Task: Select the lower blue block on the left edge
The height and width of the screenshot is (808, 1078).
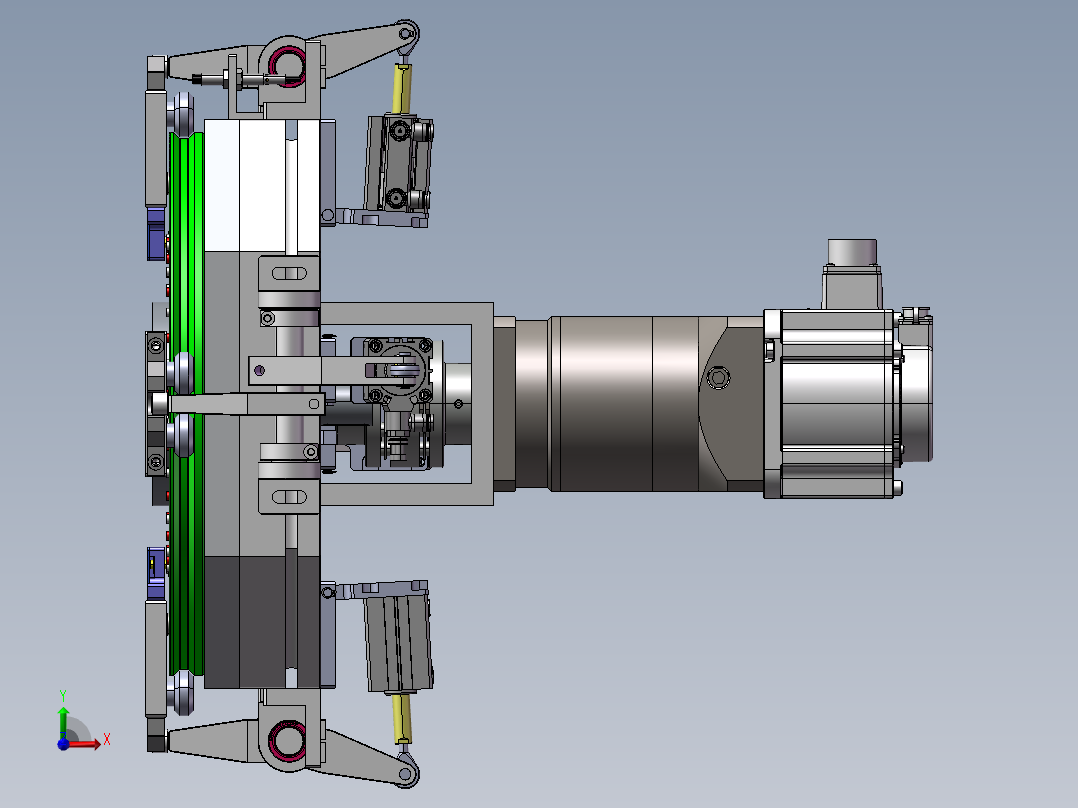Action: tap(156, 573)
